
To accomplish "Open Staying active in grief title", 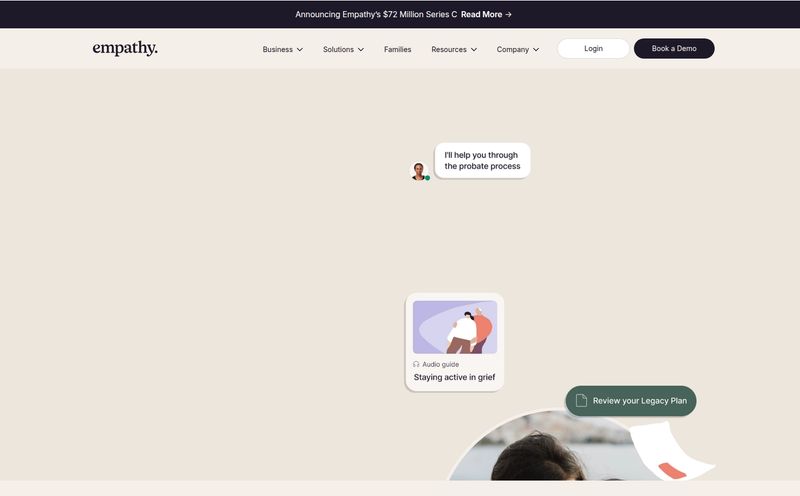I will (454, 377).
